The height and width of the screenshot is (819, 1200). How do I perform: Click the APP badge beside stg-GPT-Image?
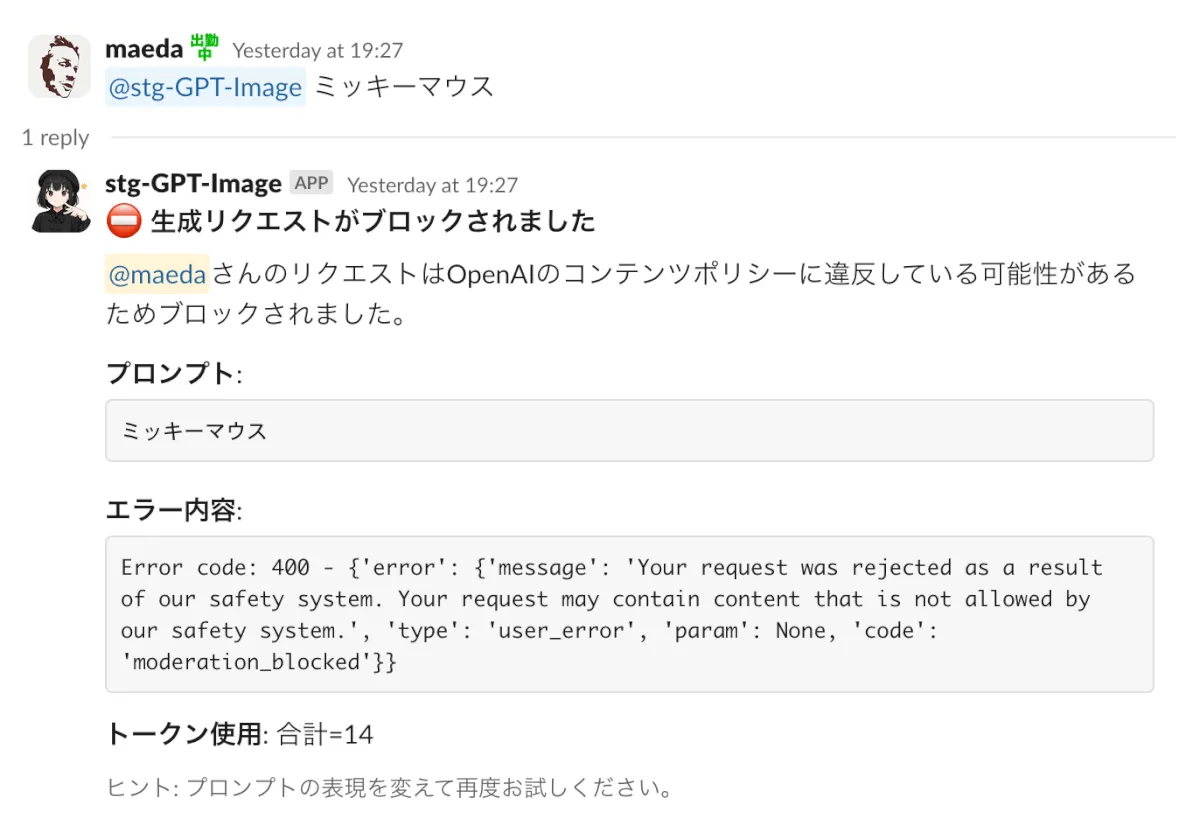[x=311, y=183]
